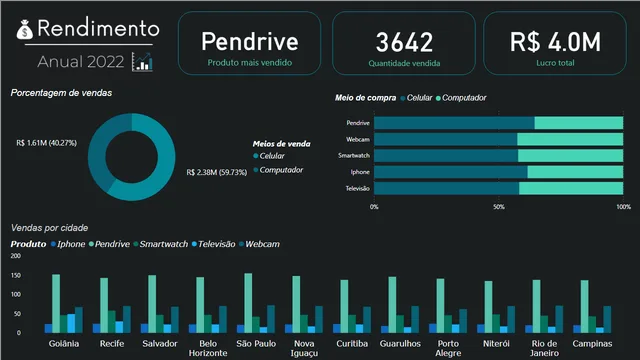Click the Smartwatch entry in Produto legend

coord(160,244)
